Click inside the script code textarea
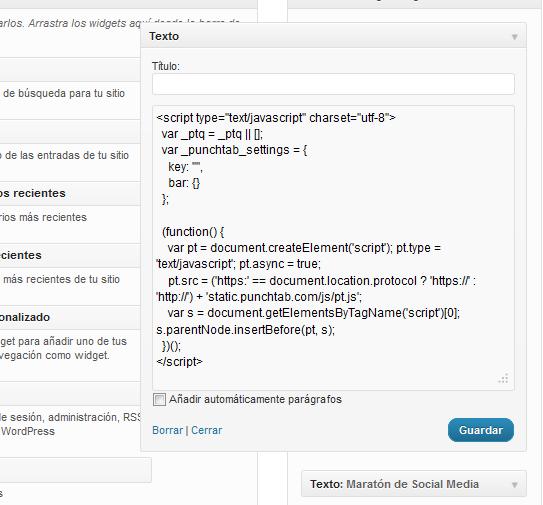Screen dimensions: 543x505 [333, 248]
